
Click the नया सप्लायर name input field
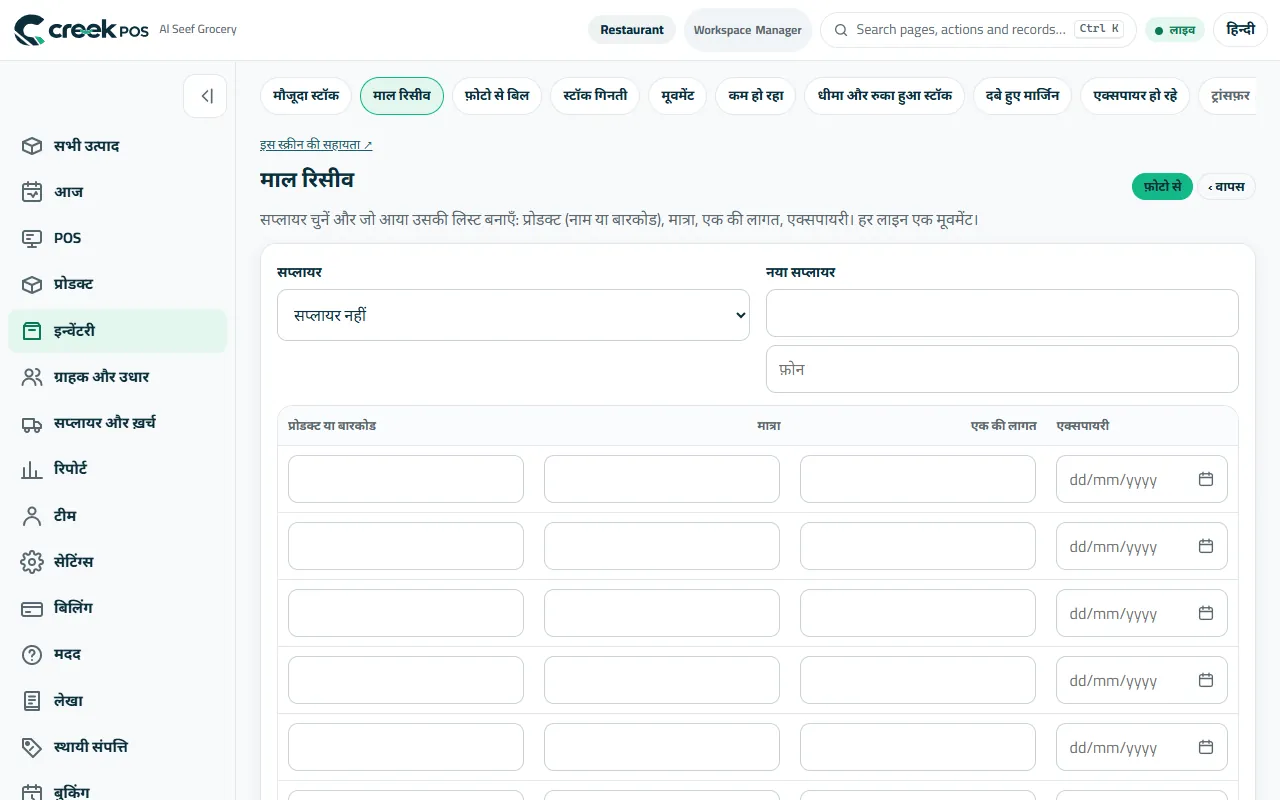[1002, 313]
